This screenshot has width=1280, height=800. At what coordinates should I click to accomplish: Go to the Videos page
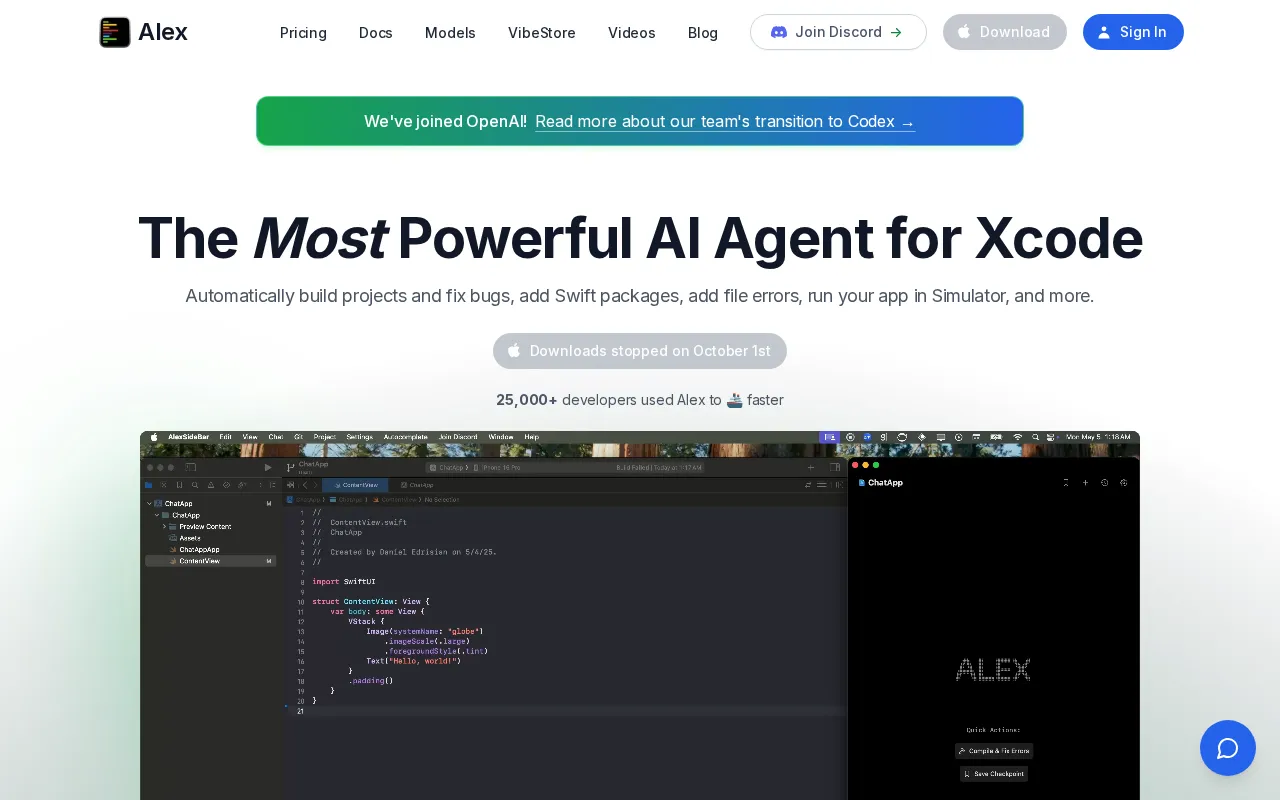coord(632,32)
